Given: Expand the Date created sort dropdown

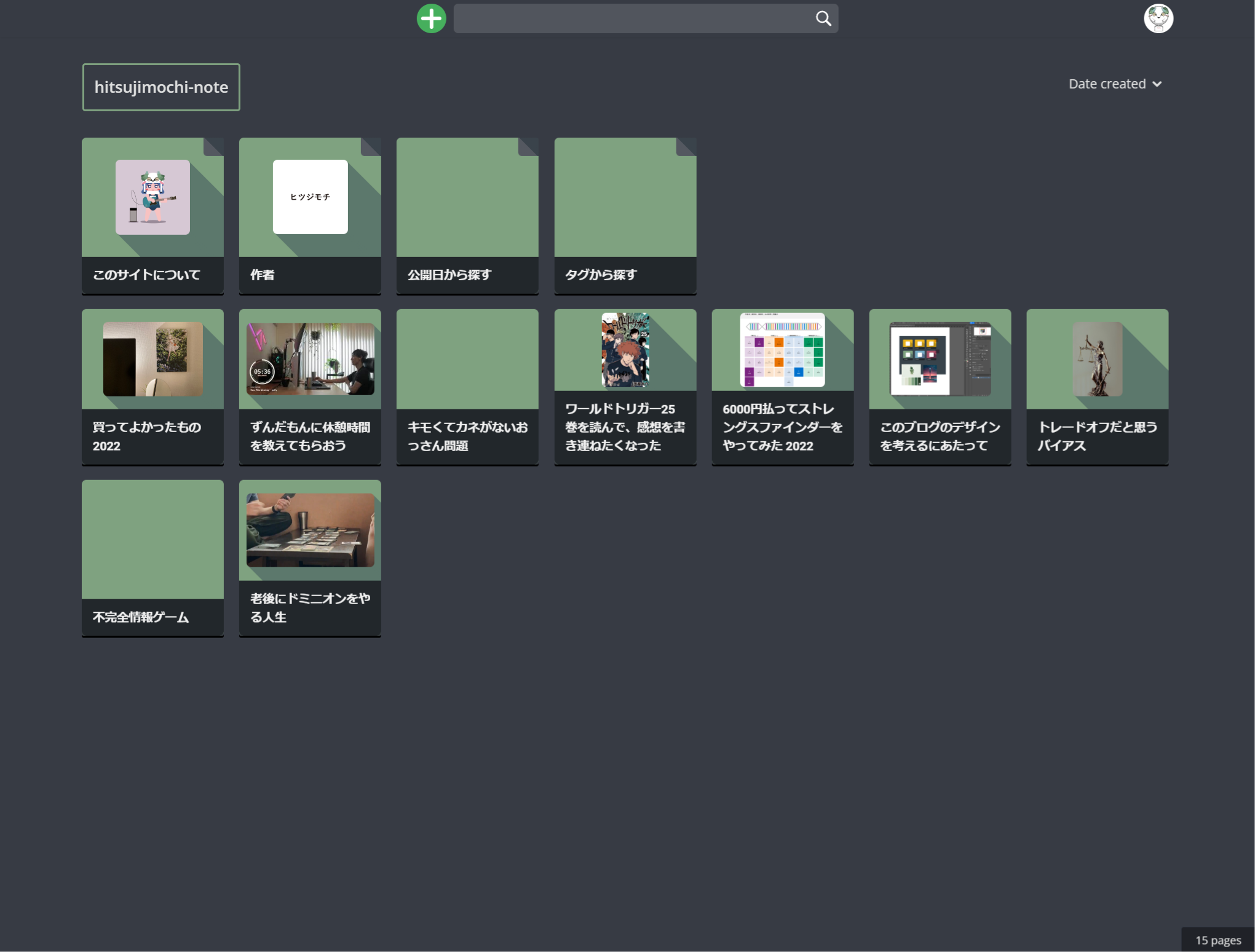Looking at the screenshot, I should tap(1107, 84).
